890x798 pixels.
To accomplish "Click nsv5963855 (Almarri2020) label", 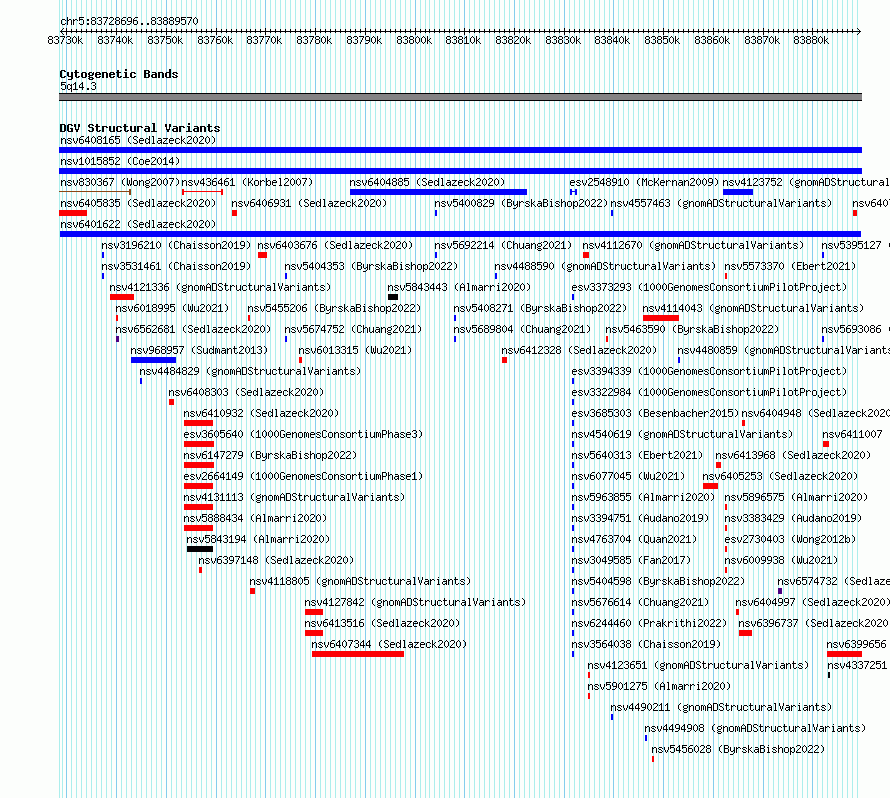I will [x=643, y=497].
